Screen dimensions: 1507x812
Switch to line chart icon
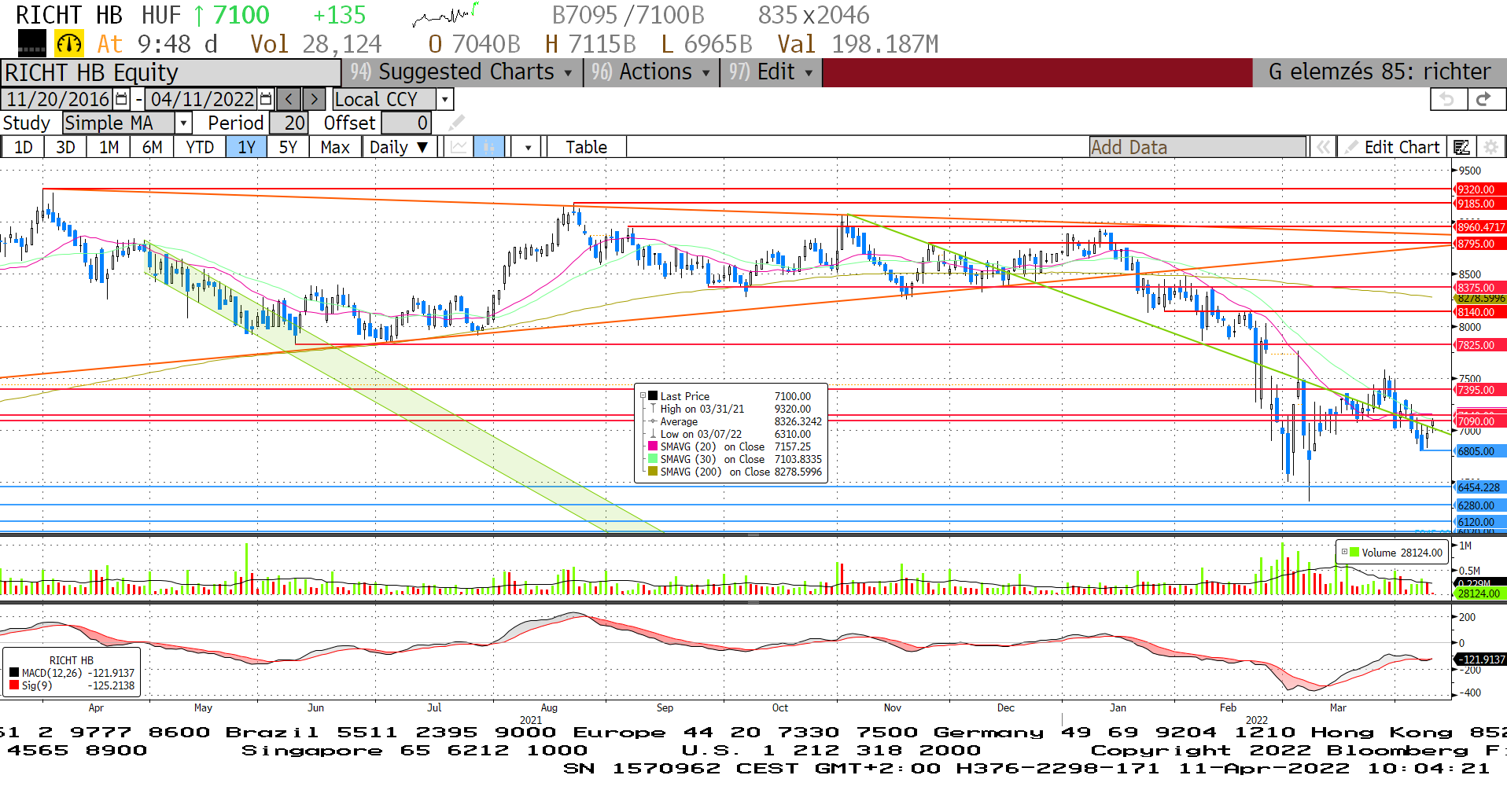click(459, 147)
